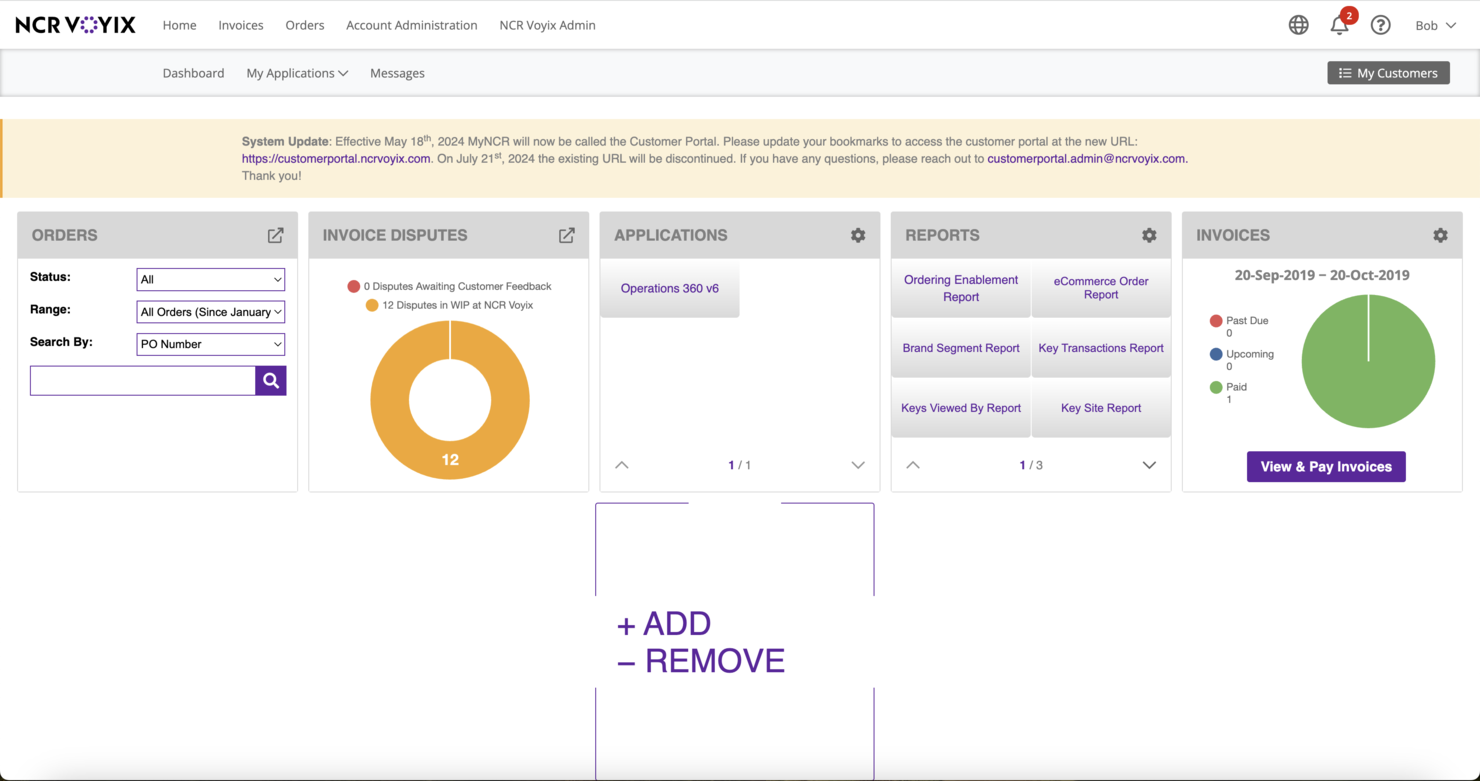Open the Orders menu
Viewport: 1480px width, 781px height.
[305, 25]
